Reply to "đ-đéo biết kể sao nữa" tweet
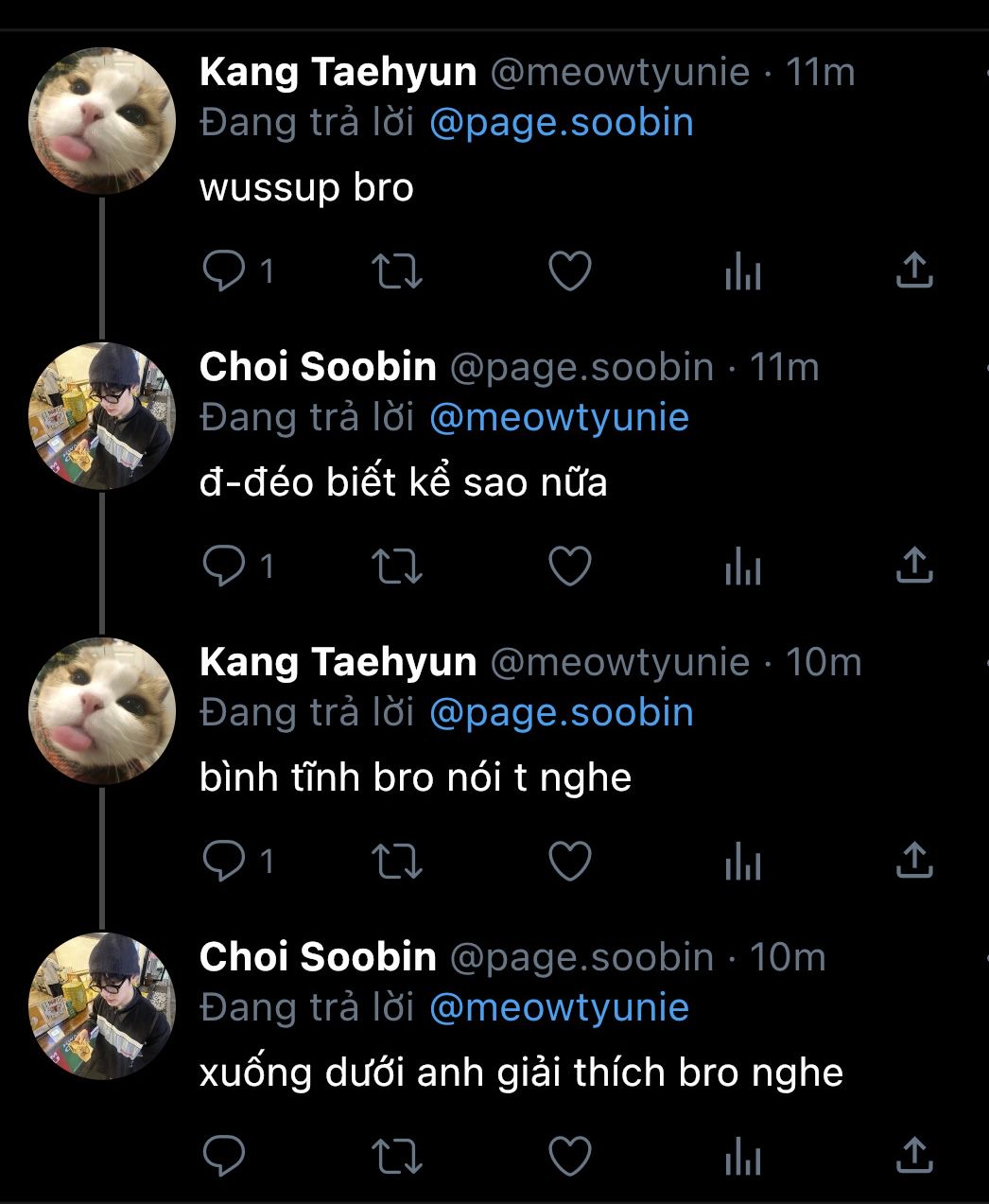The image size is (989, 1204). (x=224, y=566)
